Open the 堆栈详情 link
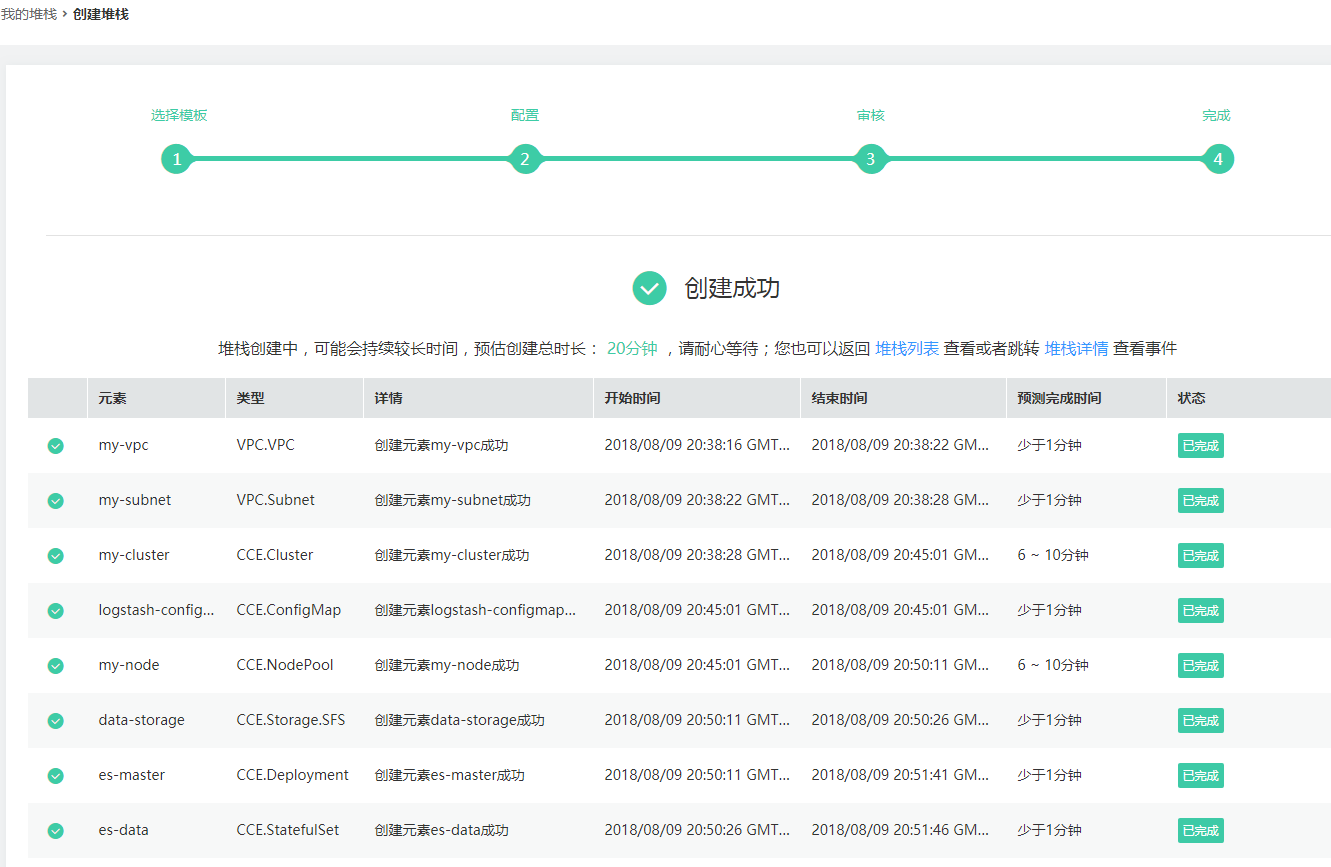The image size is (1331, 867). 1076,348
